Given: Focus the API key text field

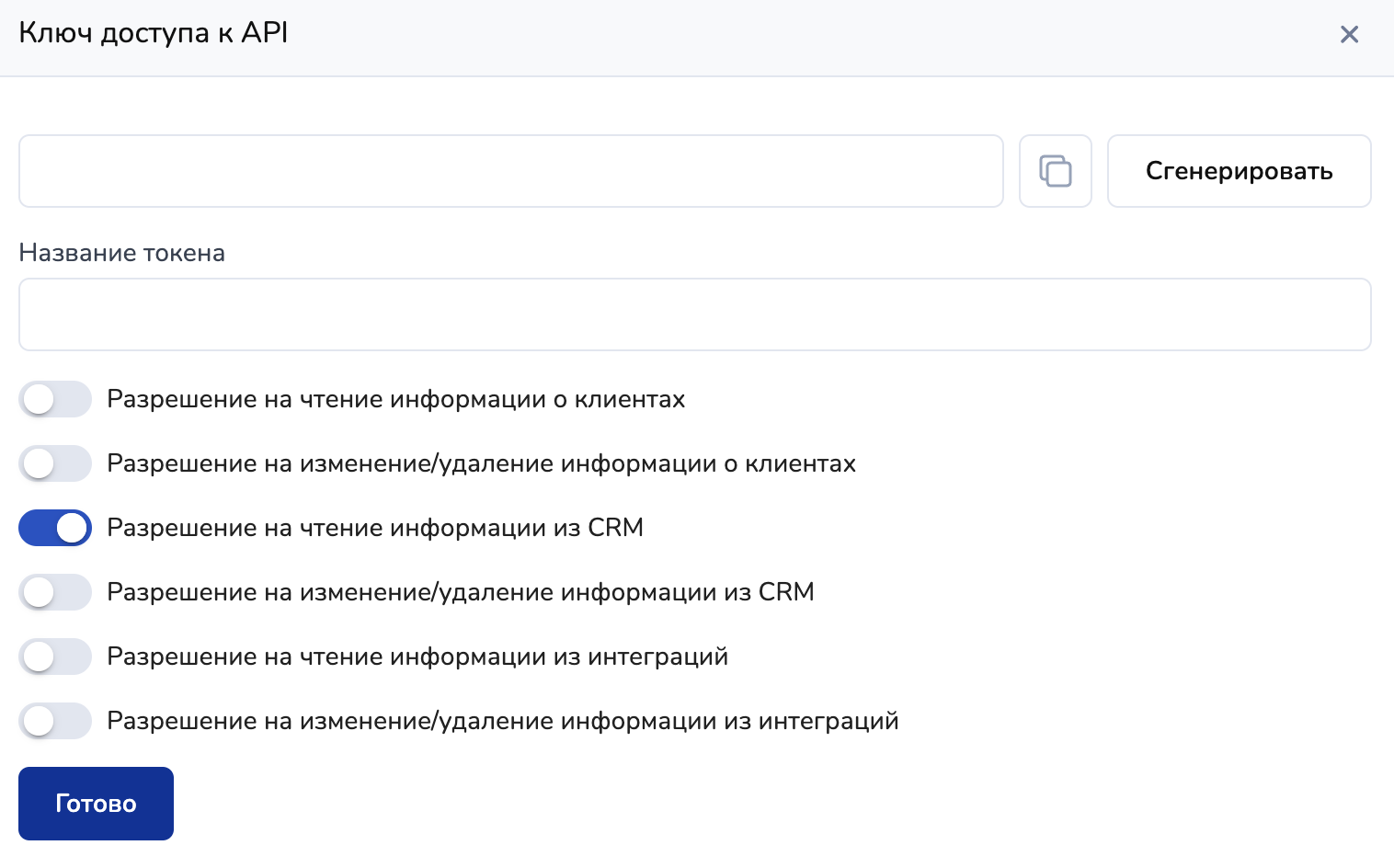Looking at the screenshot, I should [x=510, y=171].
